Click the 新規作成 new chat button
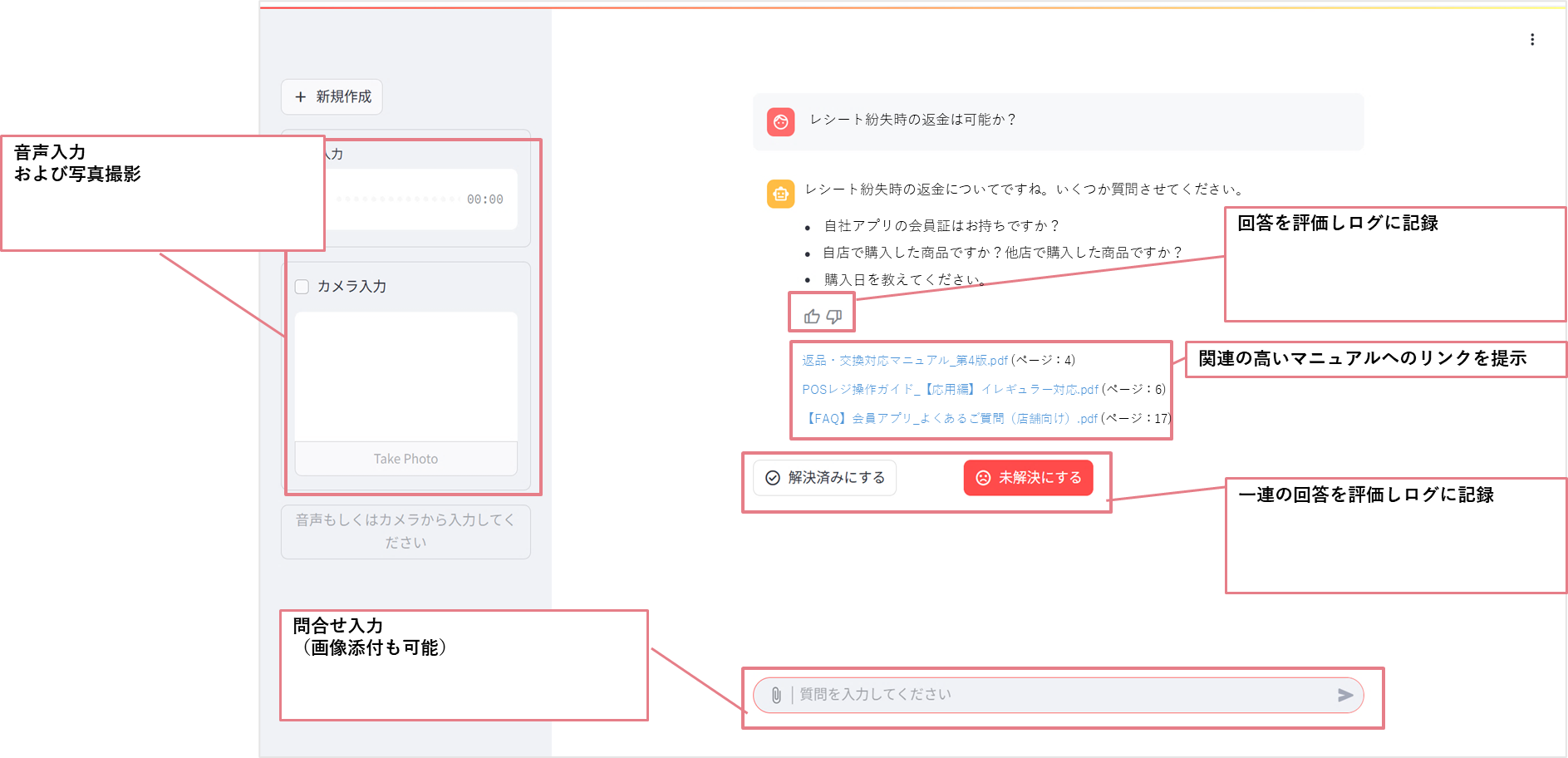 point(332,97)
